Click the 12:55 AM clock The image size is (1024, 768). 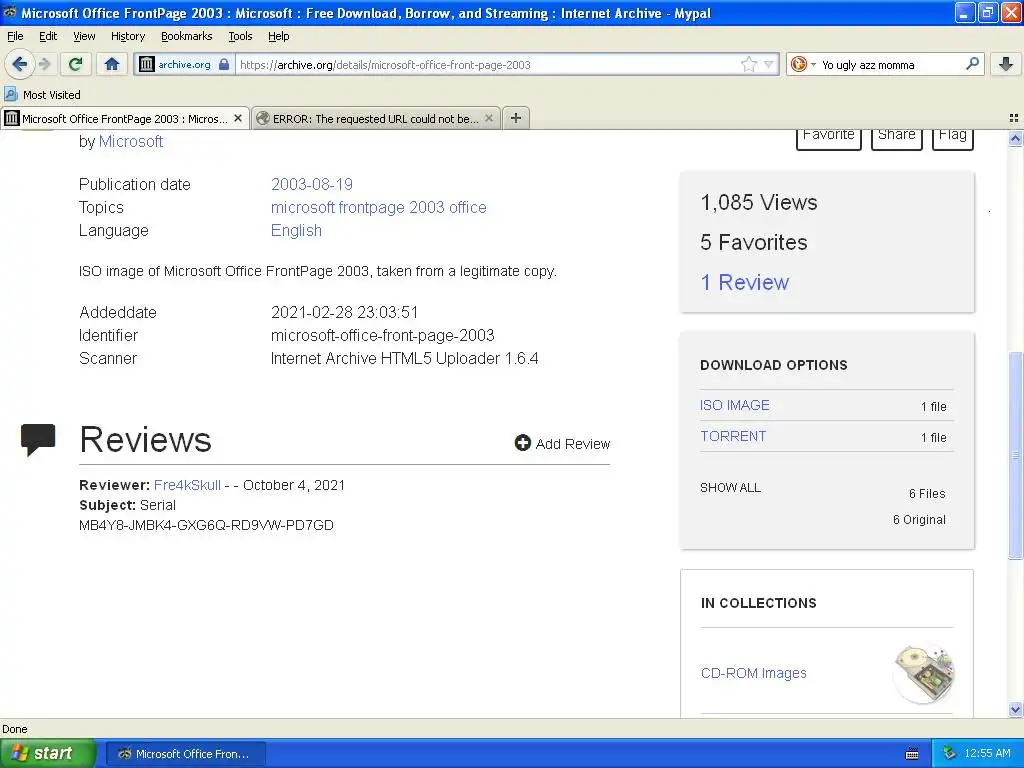pos(987,754)
